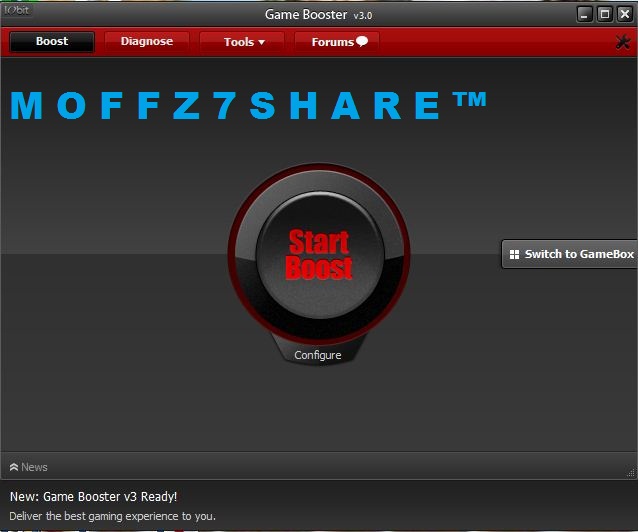Click the IObit logo in title bar

click(17, 10)
